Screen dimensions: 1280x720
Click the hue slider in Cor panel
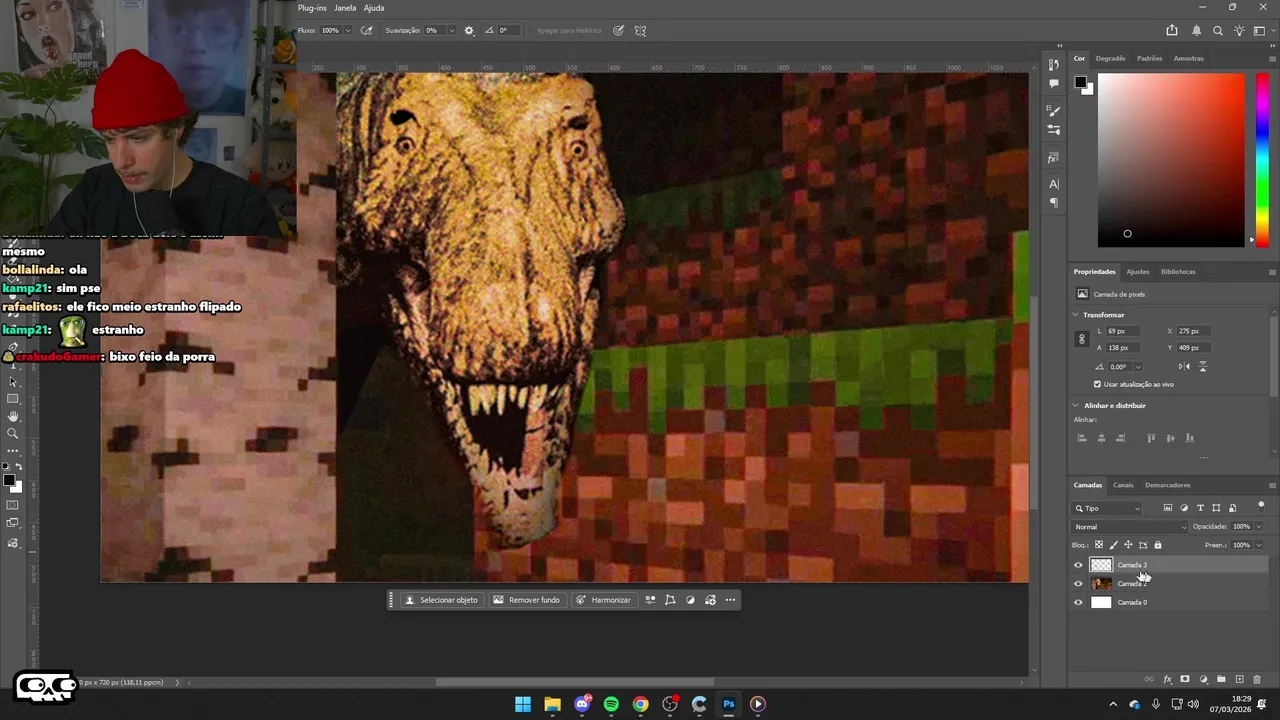1262,160
